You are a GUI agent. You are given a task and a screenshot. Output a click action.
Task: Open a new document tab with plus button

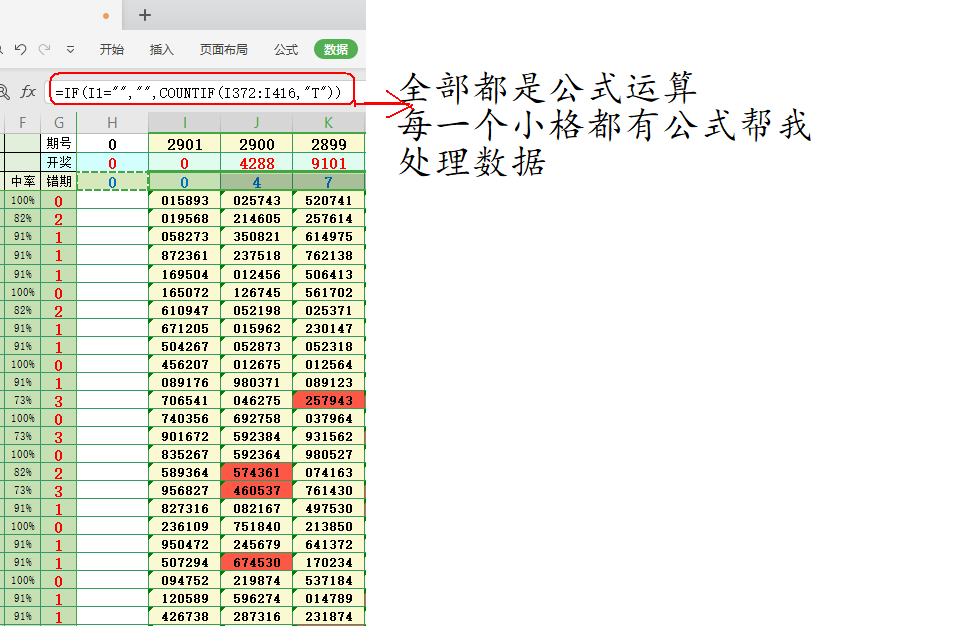[145, 15]
